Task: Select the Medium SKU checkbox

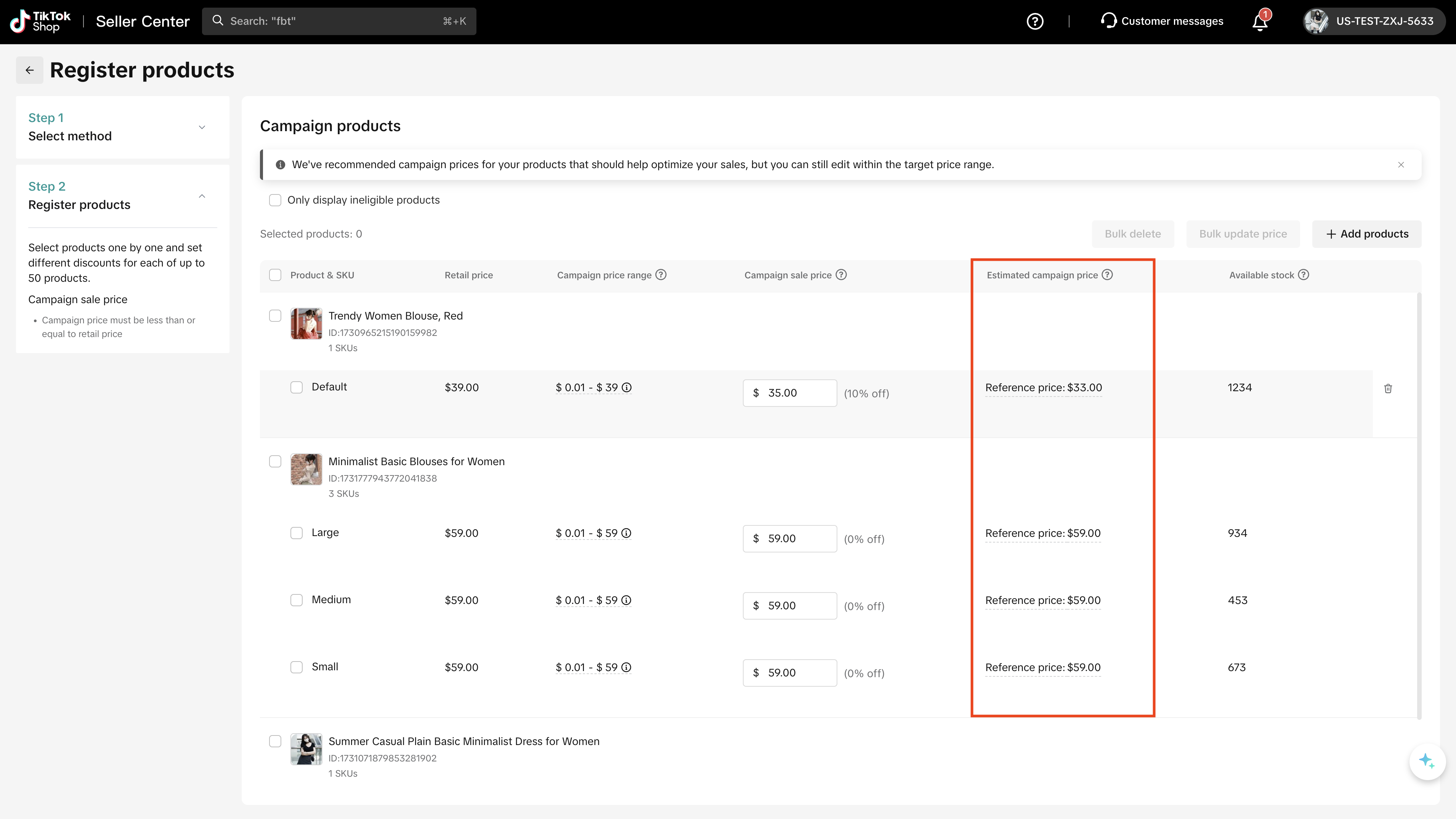Action: tap(296, 600)
